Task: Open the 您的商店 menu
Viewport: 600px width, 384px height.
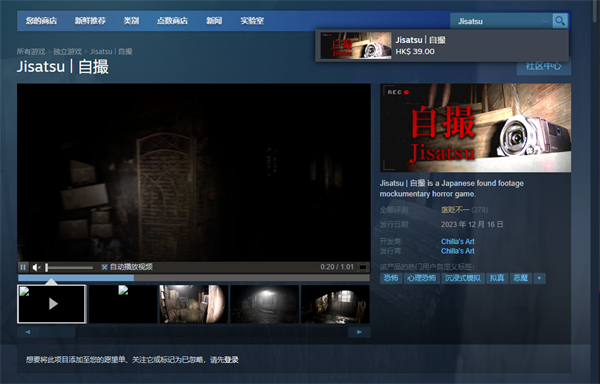Action: click(41, 21)
